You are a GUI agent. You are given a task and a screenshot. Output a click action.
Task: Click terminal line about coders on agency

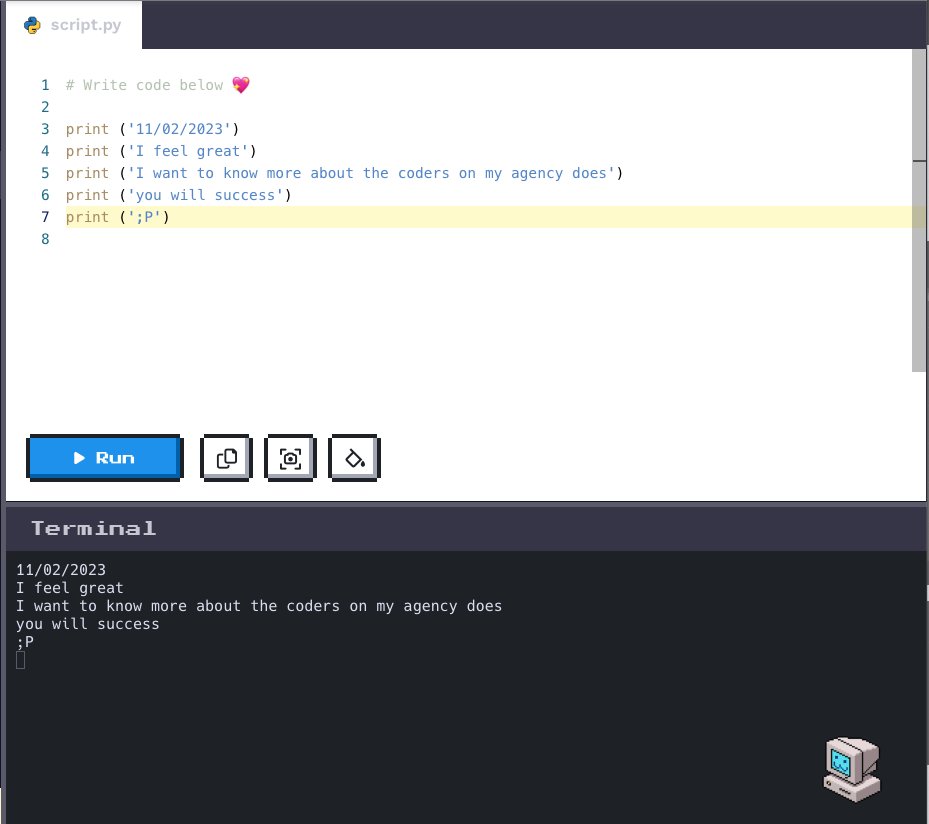259,606
